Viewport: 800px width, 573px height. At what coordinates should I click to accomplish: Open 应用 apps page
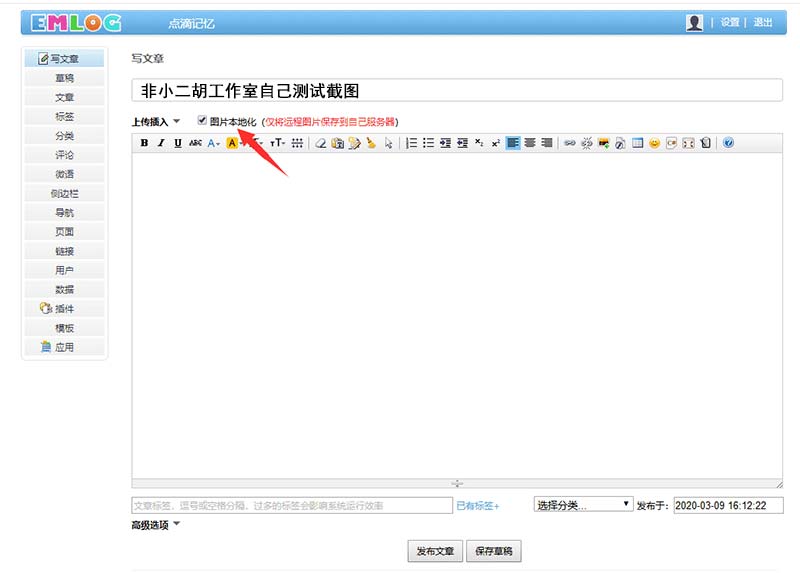(x=64, y=347)
